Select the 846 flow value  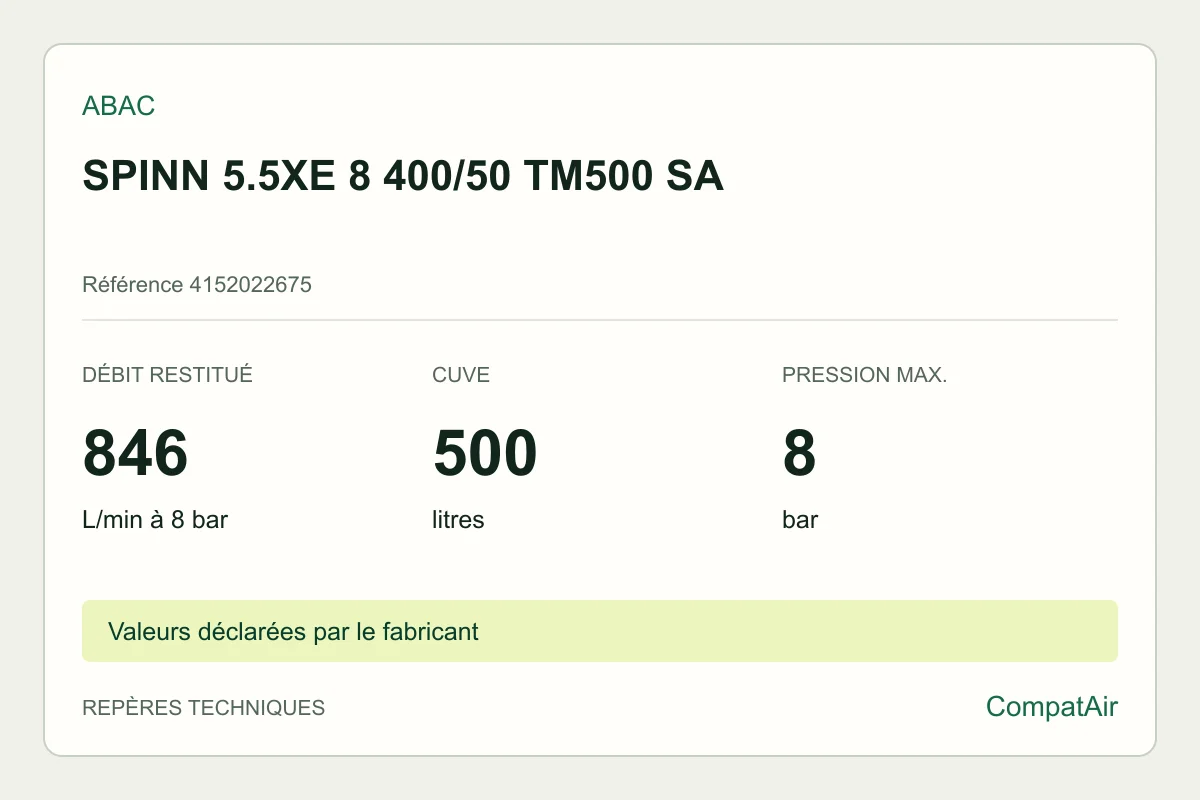tap(135, 453)
